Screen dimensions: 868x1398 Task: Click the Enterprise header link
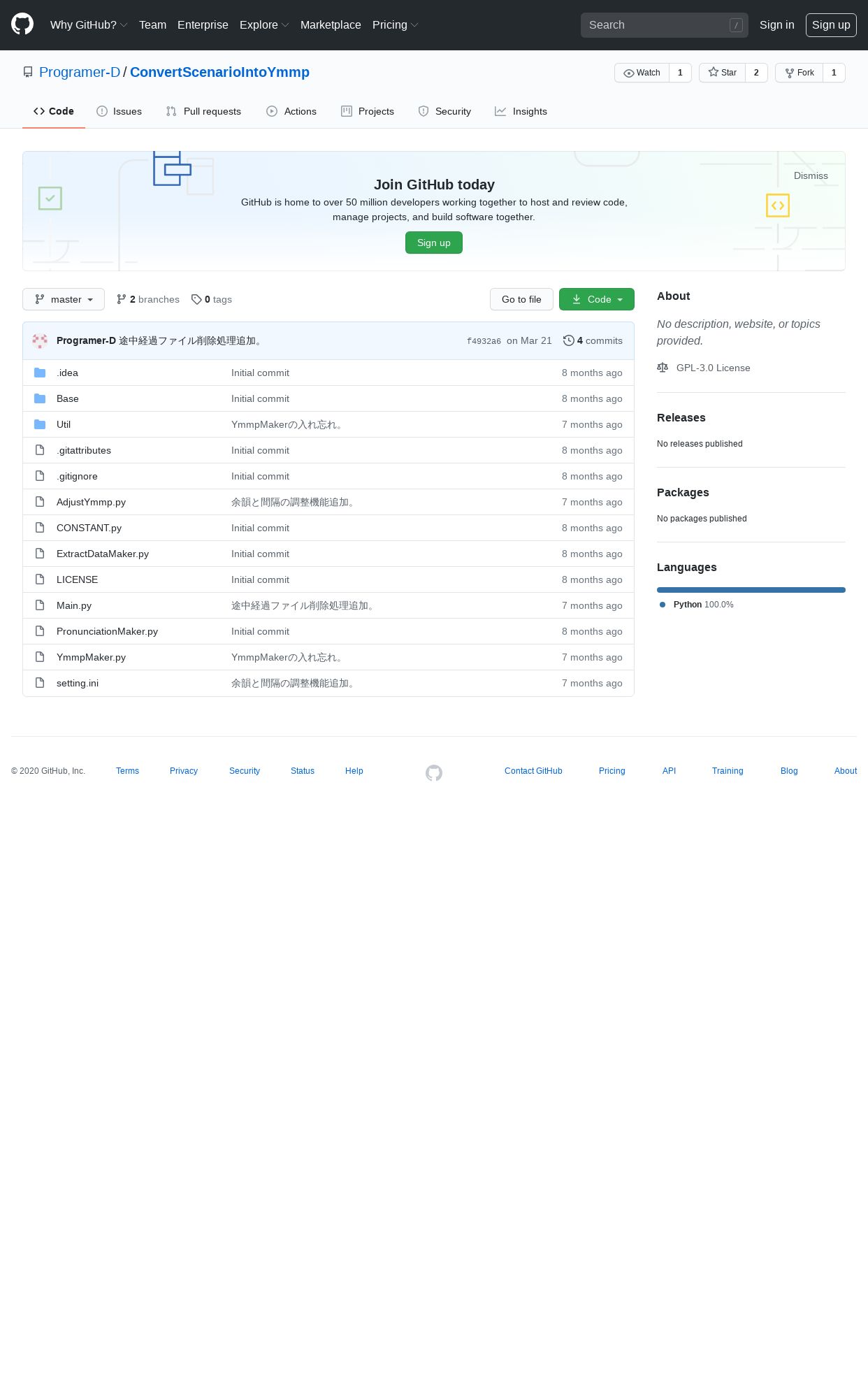[x=203, y=25]
